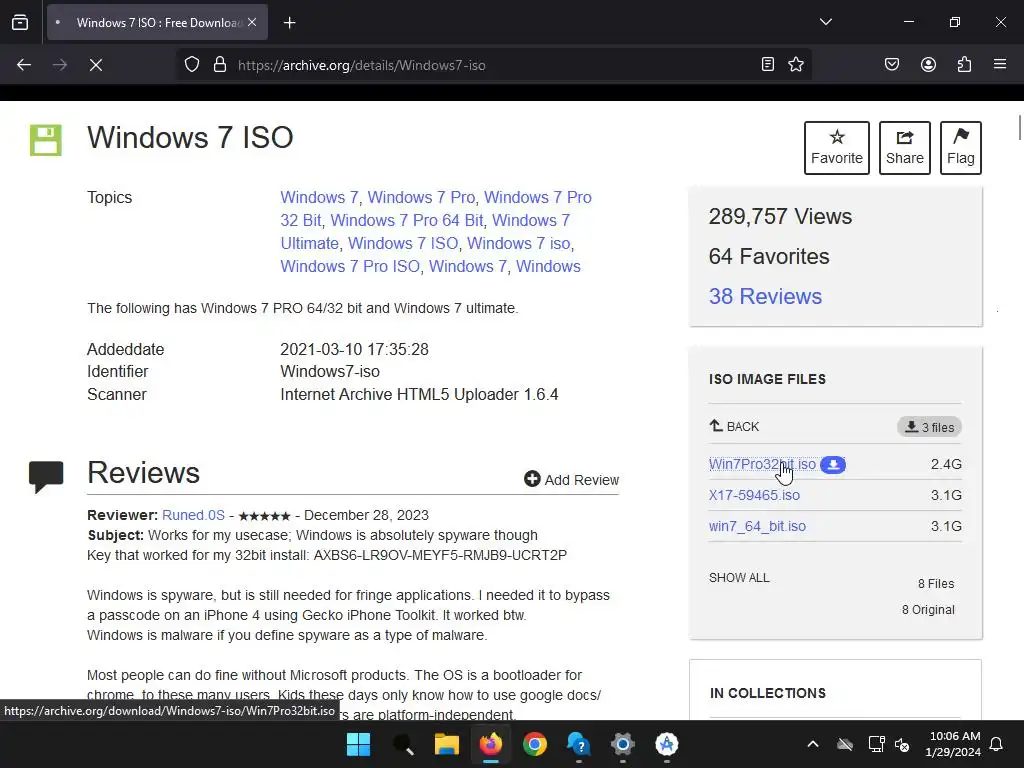The width and height of the screenshot is (1024, 768).
Task: Open the last taskbar app with the blue 'A' icon
Action: click(667, 744)
